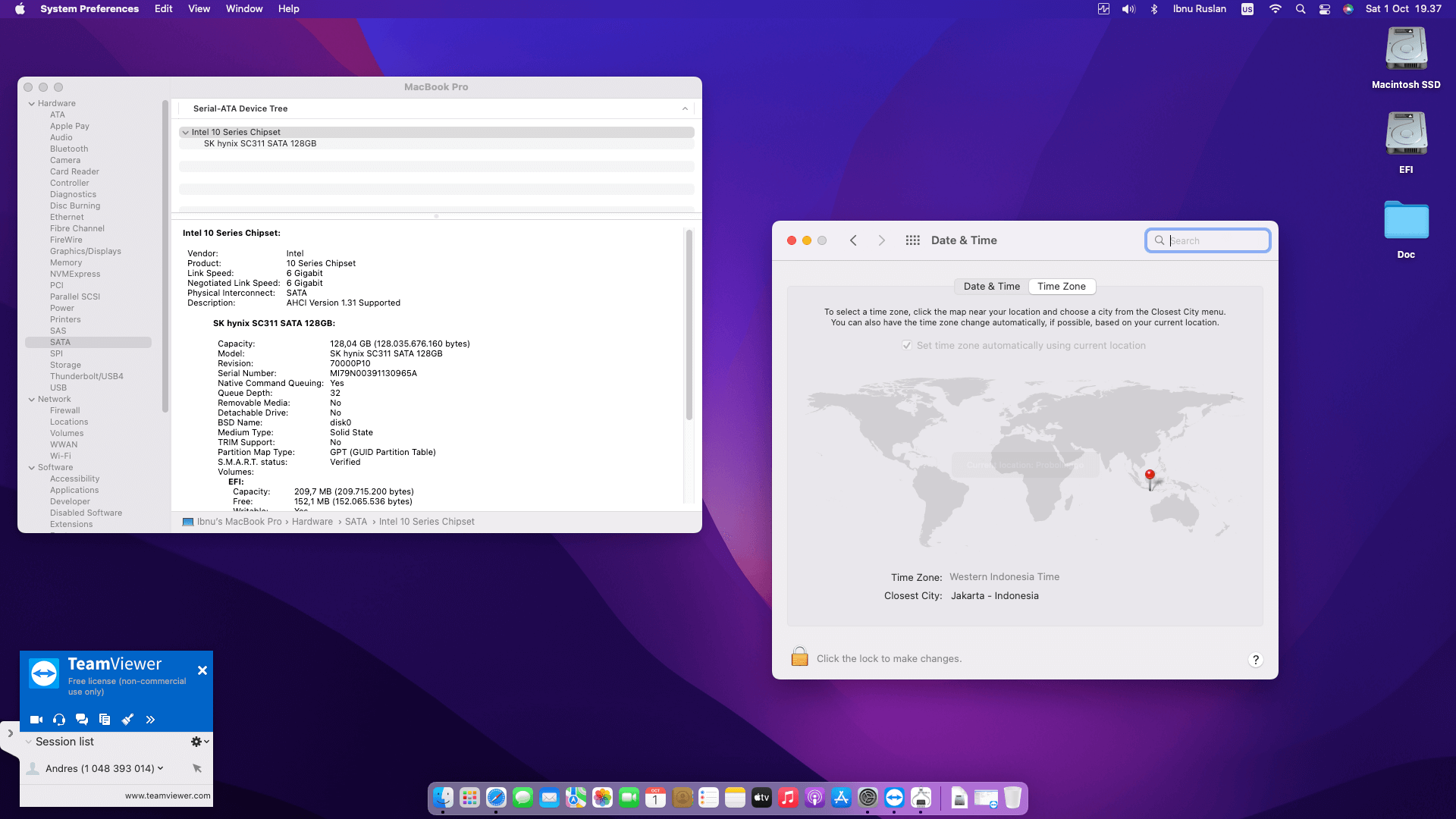1456x819 pixels.
Task: Show more TeamViewer tools with double chevron
Action: coord(150,720)
